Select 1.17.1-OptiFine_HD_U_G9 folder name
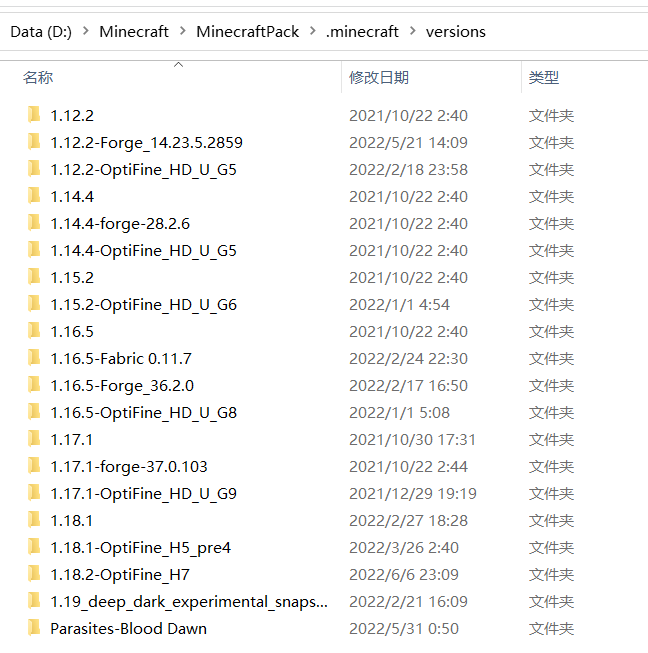The image size is (648, 653). click(x=143, y=493)
